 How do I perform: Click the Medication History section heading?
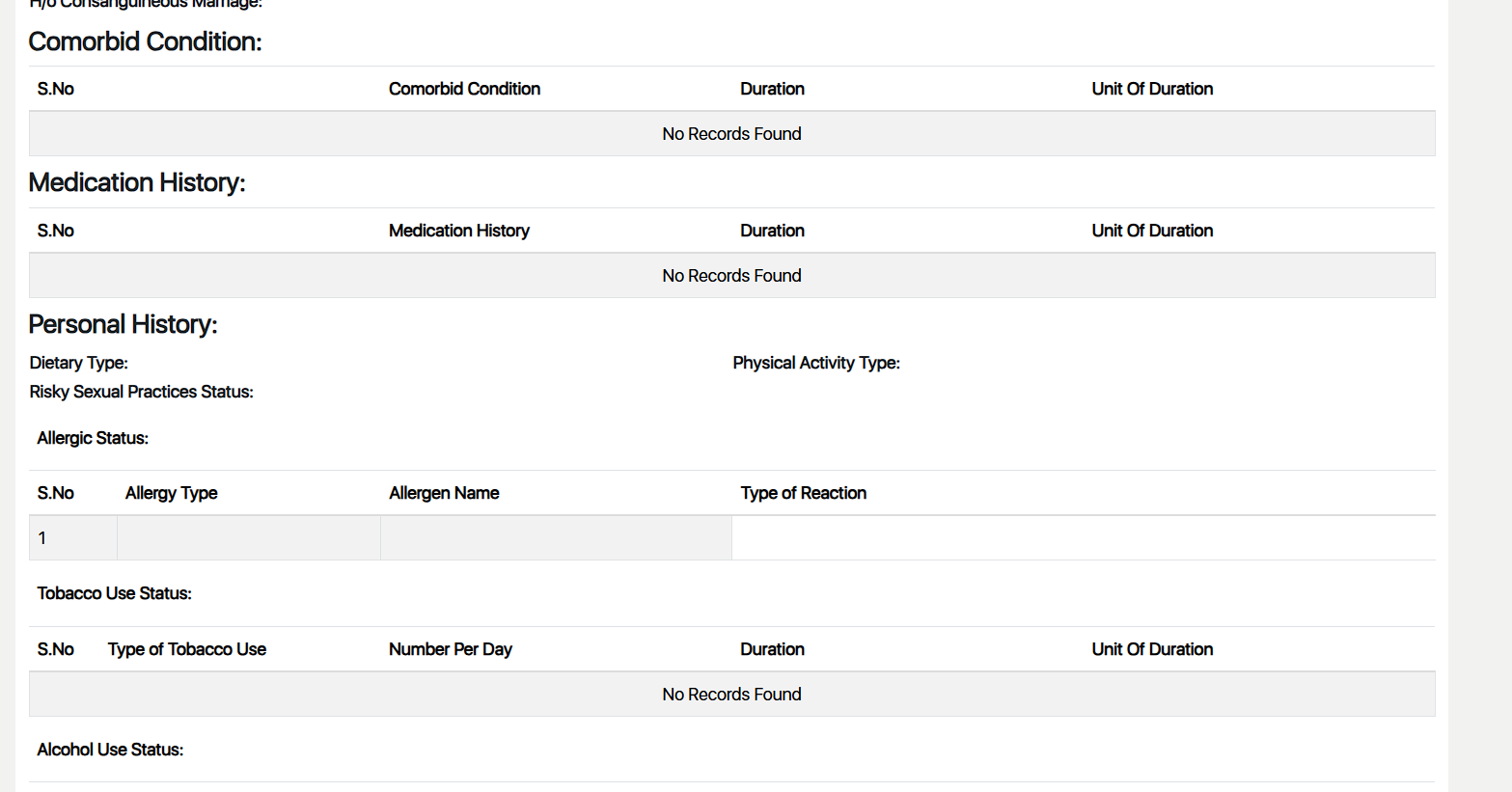click(x=137, y=182)
